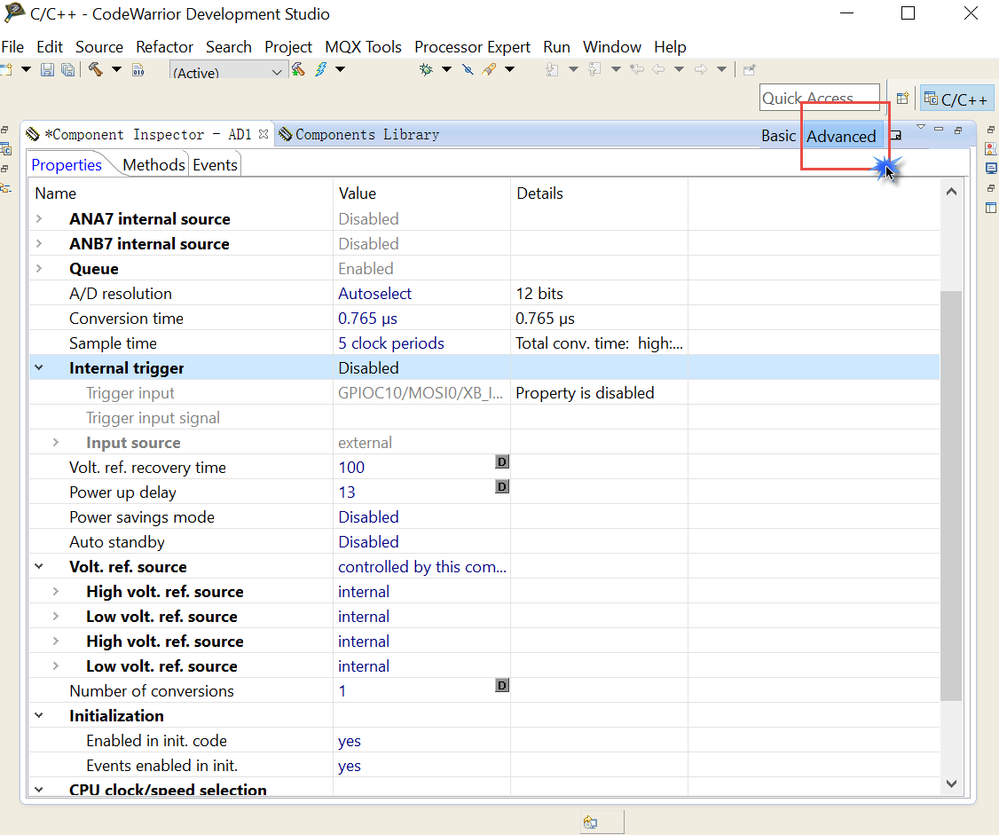999x835 pixels.
Task: Click the Back navigation arrow icon
Action: click(x=659, y=69)
